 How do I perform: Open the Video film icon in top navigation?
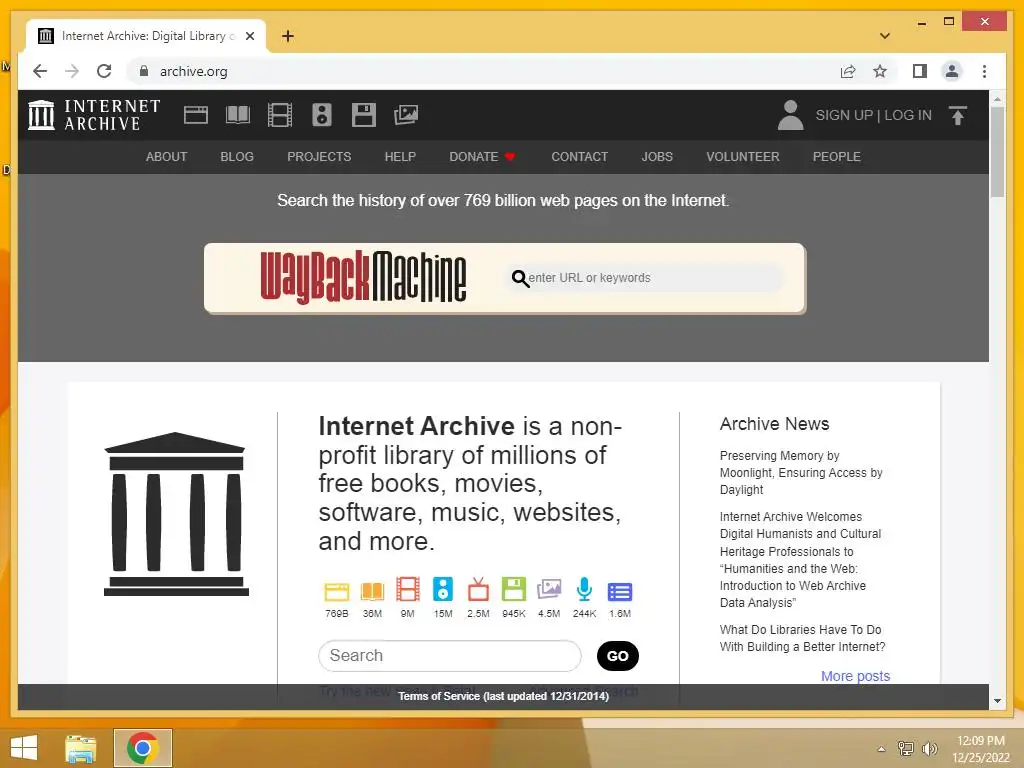coord(280,115)
